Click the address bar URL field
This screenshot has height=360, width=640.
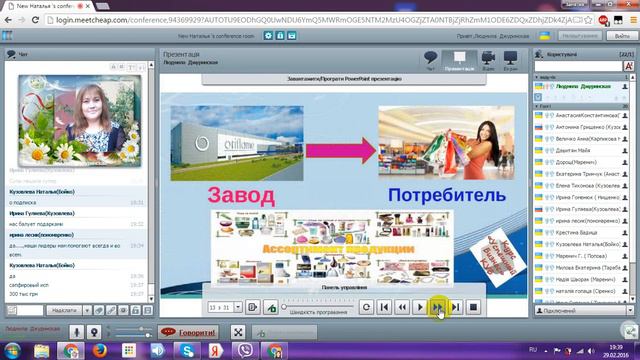click(314, 20)
